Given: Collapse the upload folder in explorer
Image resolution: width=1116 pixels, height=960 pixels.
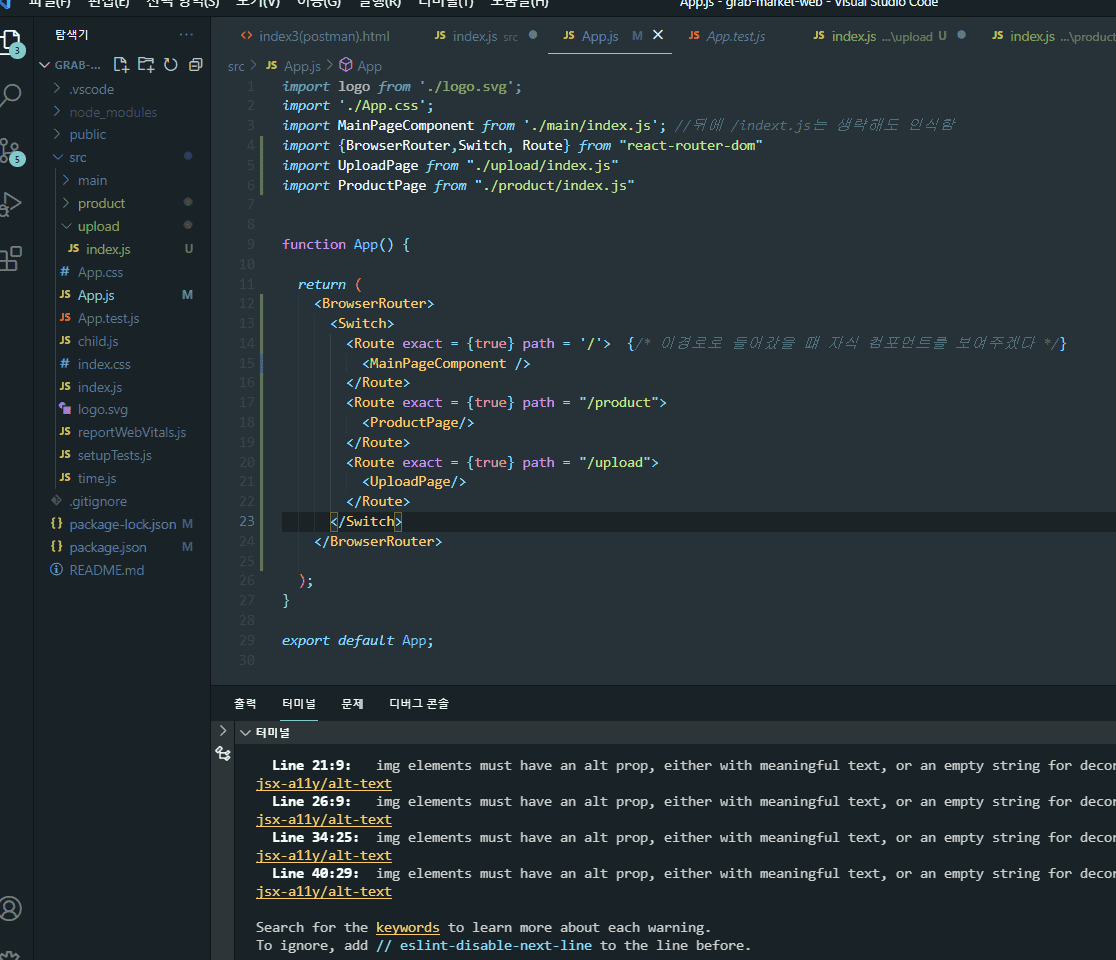Looking at the screenshot, I should (x=98, y=226).
